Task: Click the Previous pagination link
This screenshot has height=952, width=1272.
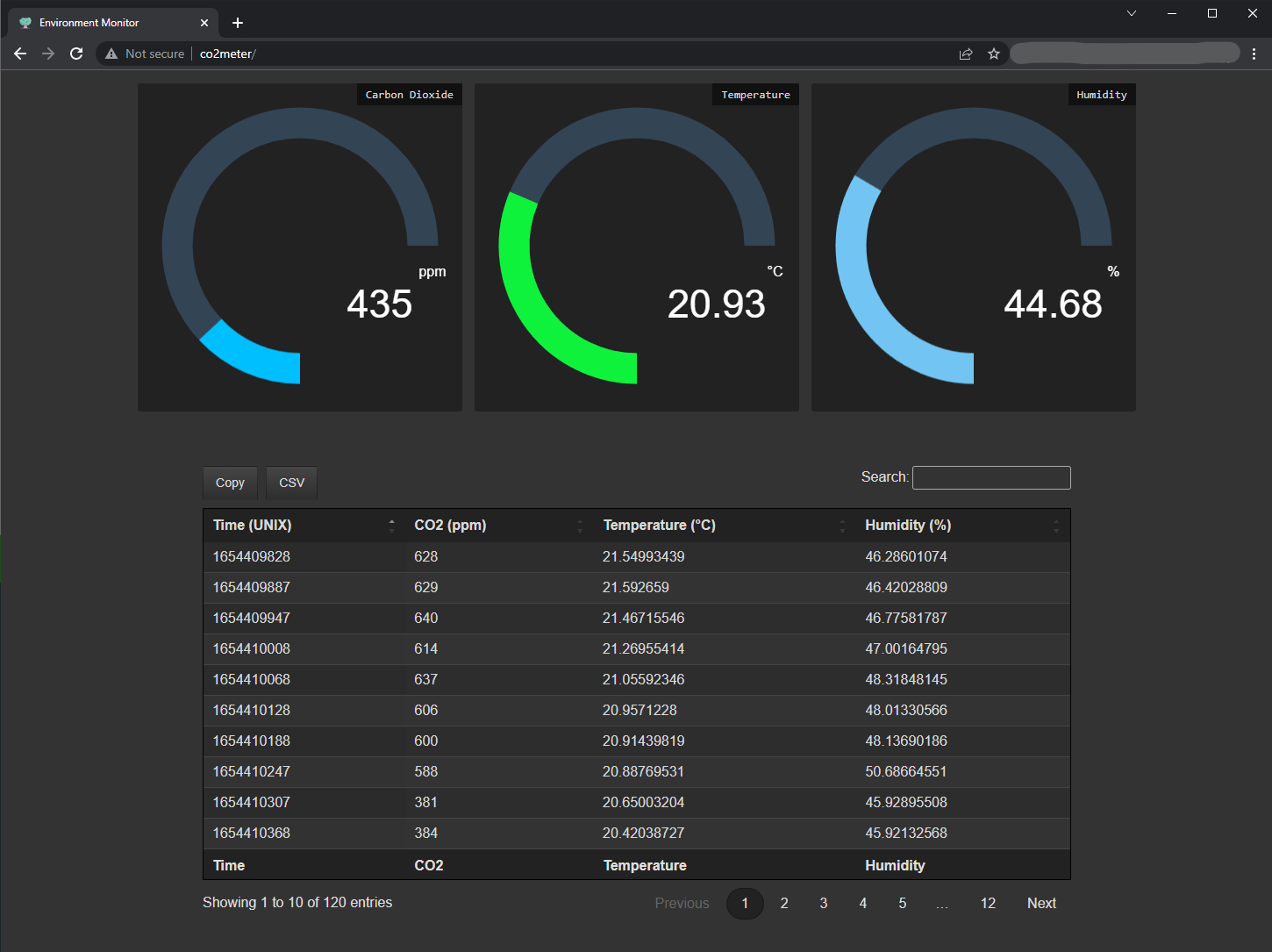Action: tap(682, 903)
